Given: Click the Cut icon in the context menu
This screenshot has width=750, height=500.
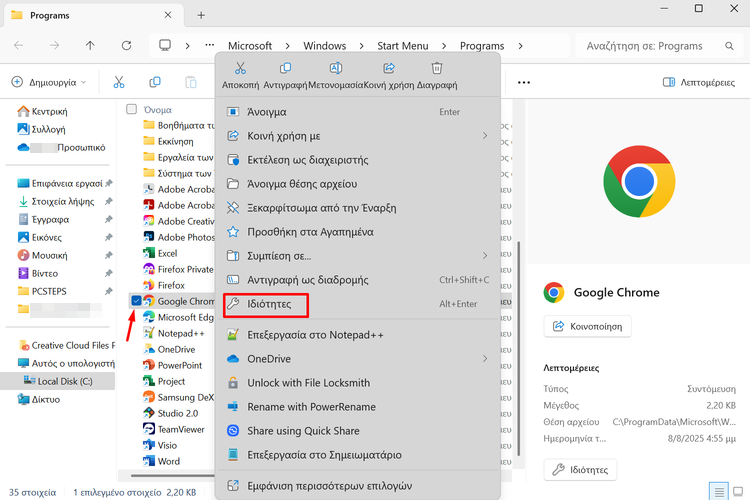Looking at the screenshot, I should click(240, 68).
